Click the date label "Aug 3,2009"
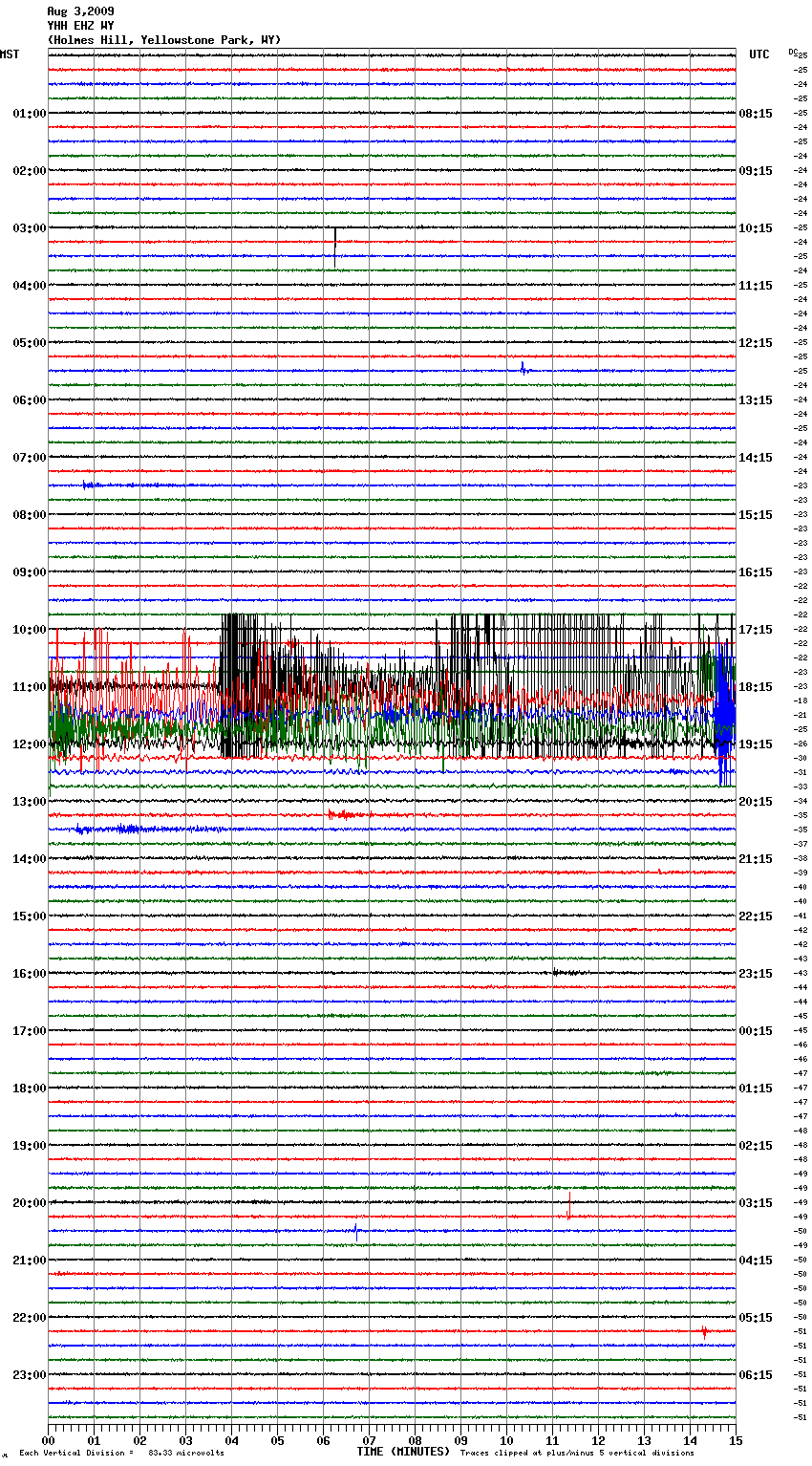The width and height of the screenshot is (812, 1466). [80, 11]
